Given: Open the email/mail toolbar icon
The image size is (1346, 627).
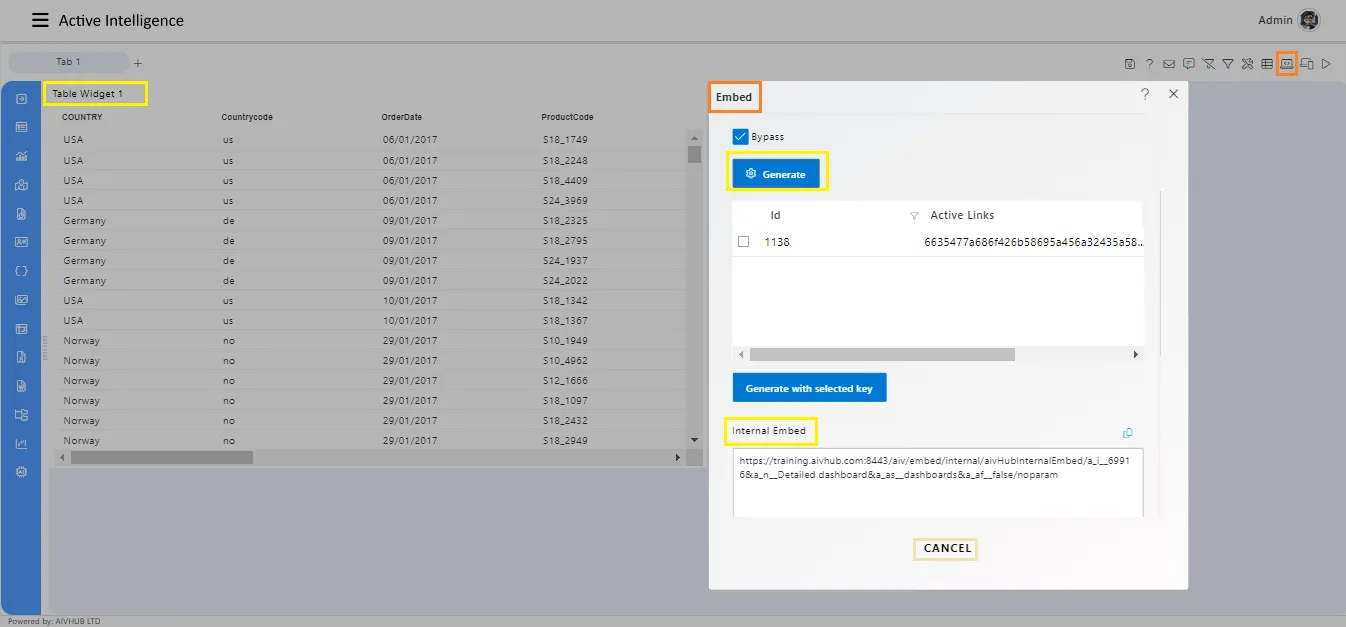Looking at the screenshot, I should [1168, 63].
